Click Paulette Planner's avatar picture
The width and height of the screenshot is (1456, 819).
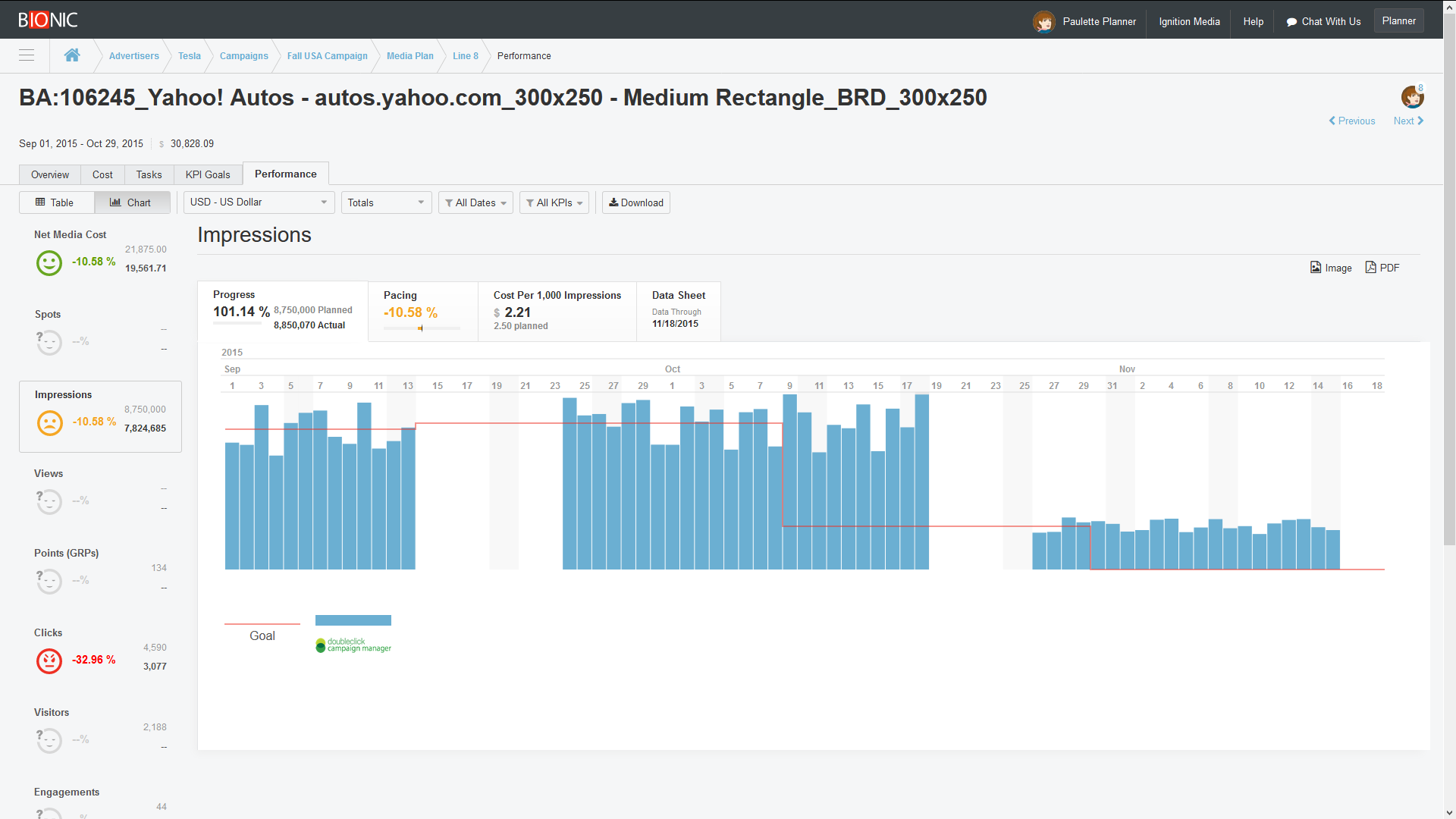tap(1043, 21)
